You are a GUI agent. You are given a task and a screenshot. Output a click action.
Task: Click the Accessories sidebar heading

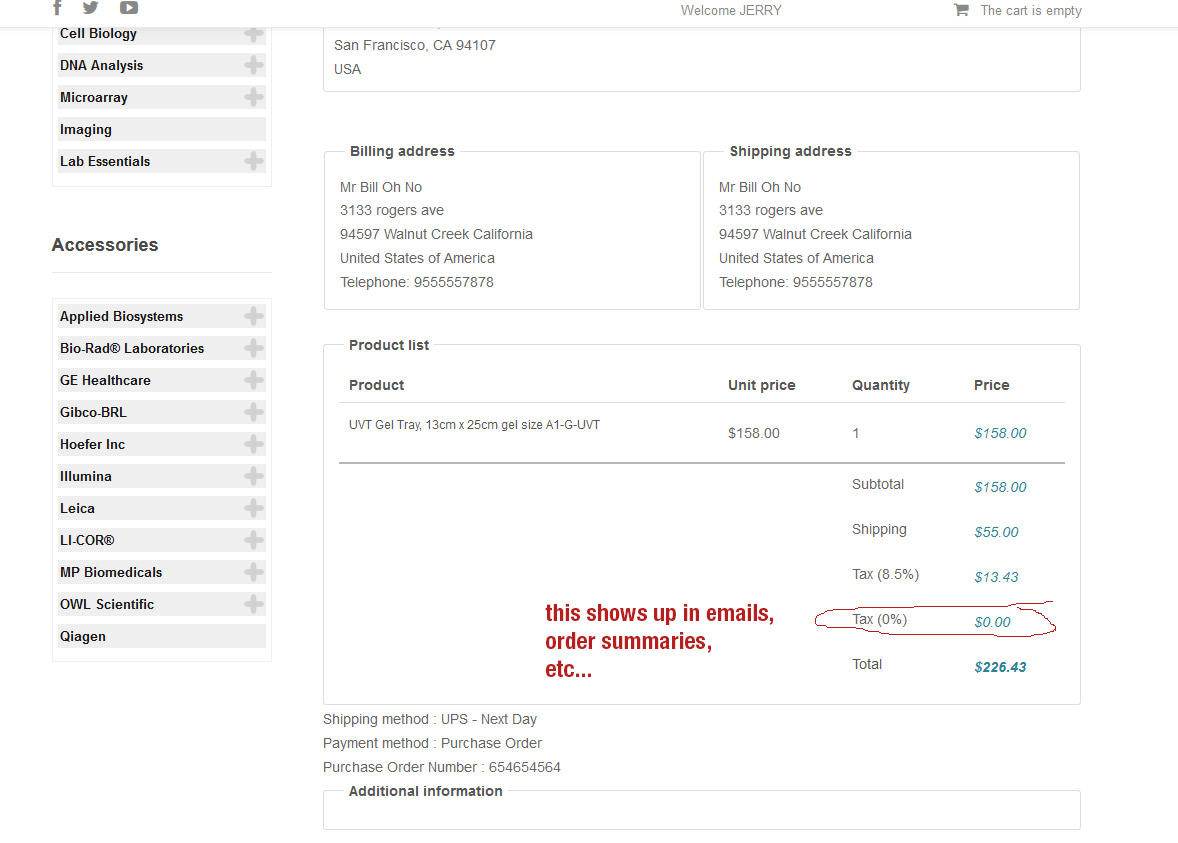pyautogui.click(x=105, y=245)
